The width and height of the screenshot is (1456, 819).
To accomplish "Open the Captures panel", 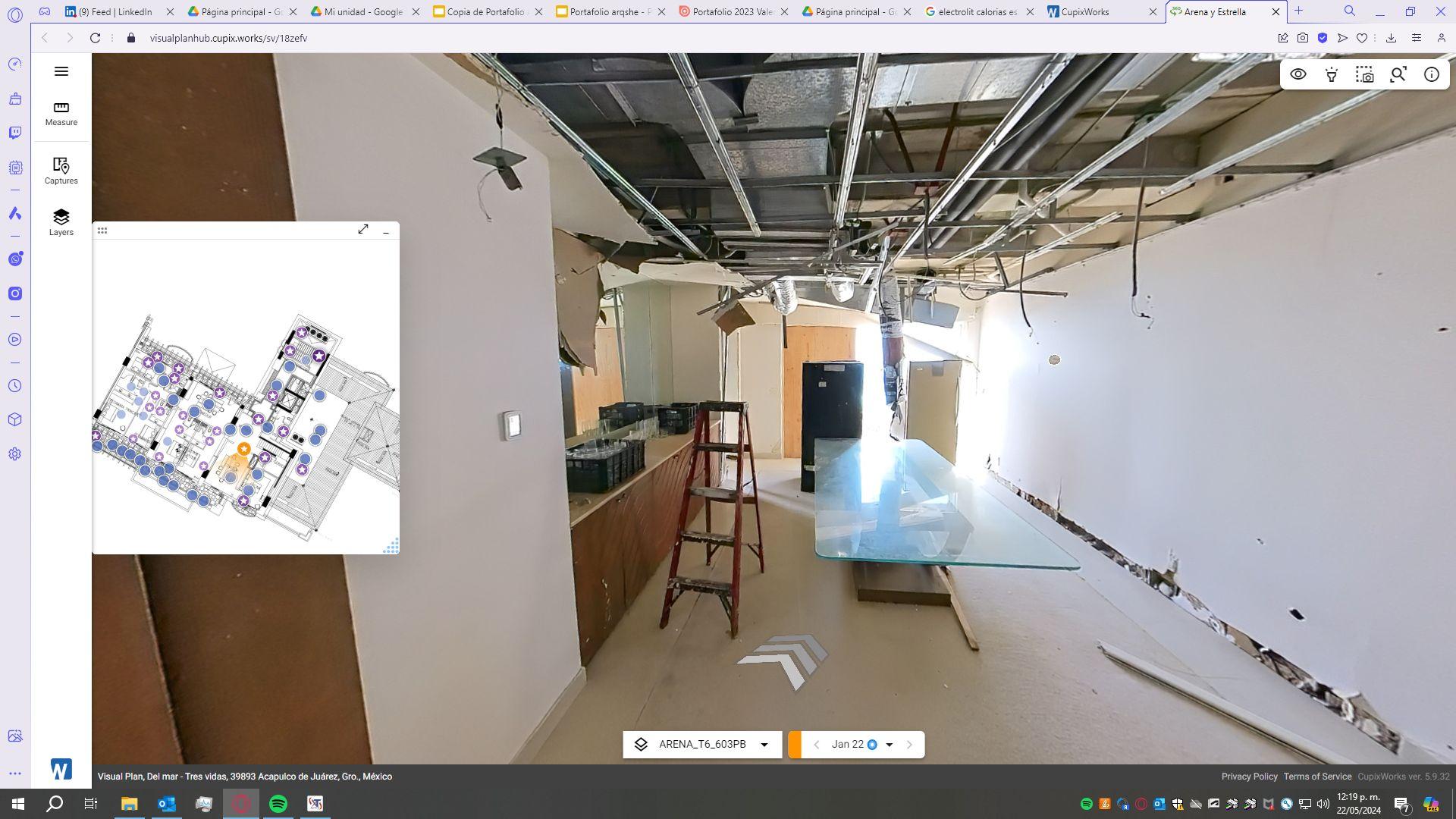I will point(61,171).
